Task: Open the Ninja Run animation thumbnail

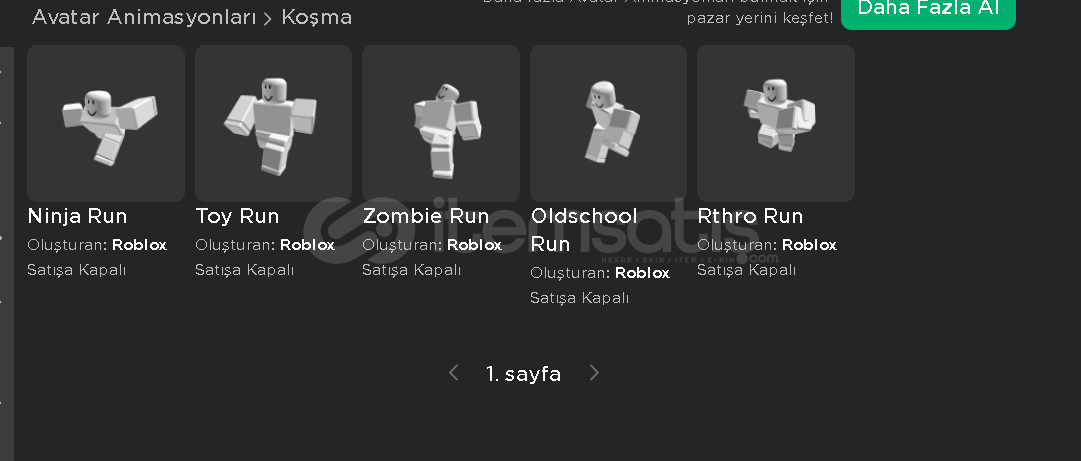Action: (105, 123)
